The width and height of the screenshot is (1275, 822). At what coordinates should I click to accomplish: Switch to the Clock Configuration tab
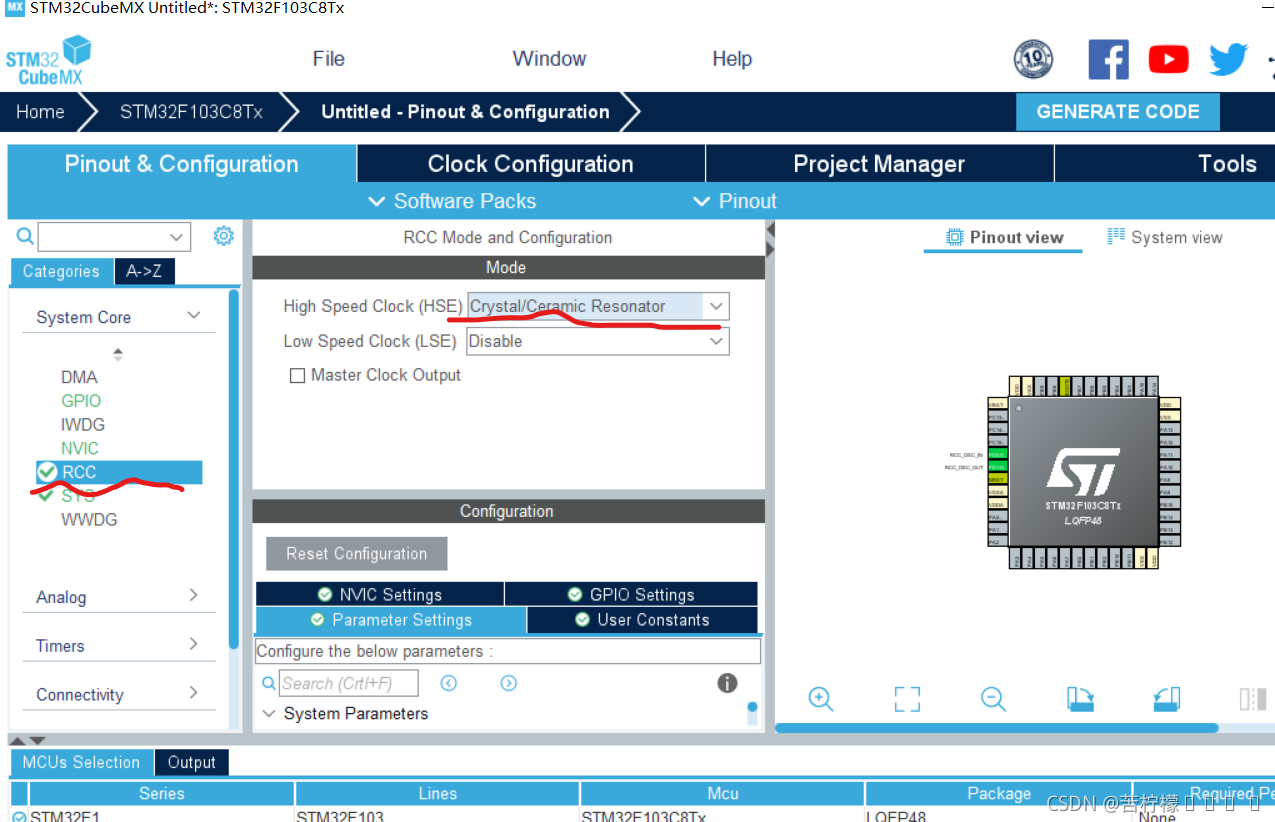point(531,164)
